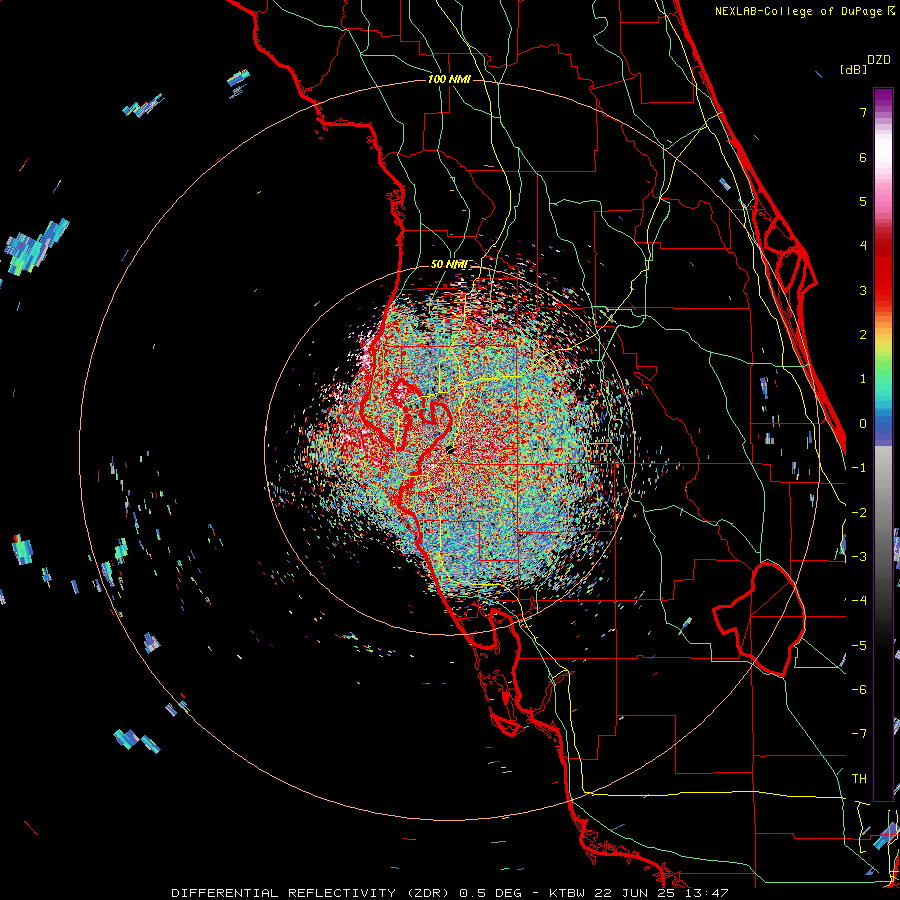The width and height of the screenshot is (900, 900).
Task: Click the -1 value on the scale
Action: (x=859, y=467)
